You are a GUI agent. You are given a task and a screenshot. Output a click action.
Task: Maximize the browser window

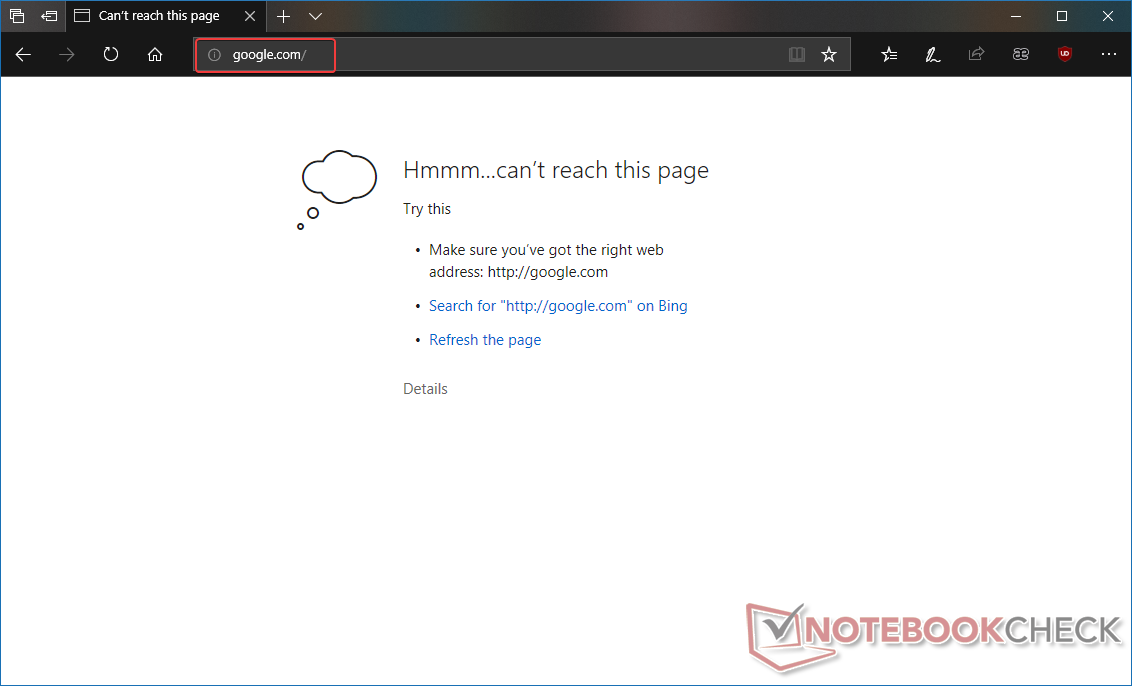pos(1062,16)
